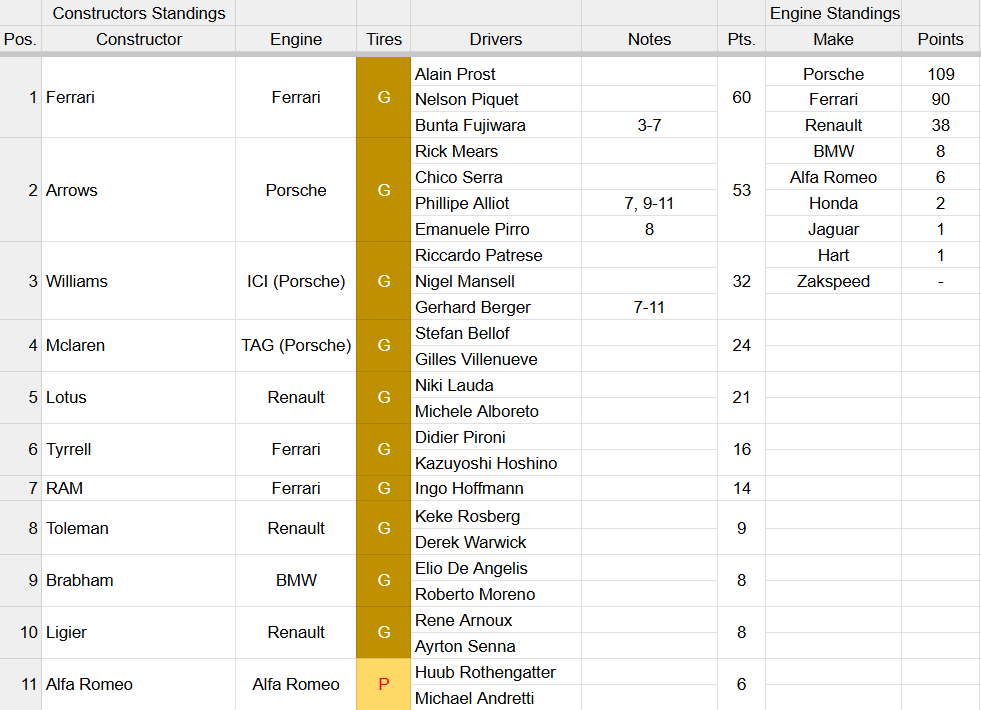Click the "Ligier" constructor cell
This screenshot has width=981, height=710.
[139, 632]
